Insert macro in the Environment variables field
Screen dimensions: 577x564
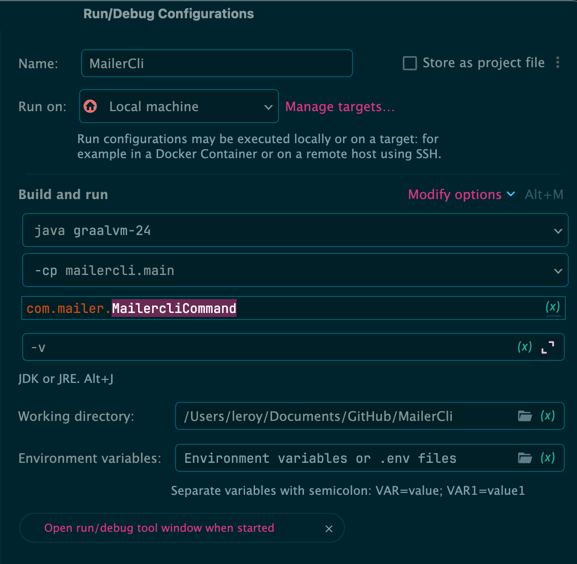coord(548,458)
